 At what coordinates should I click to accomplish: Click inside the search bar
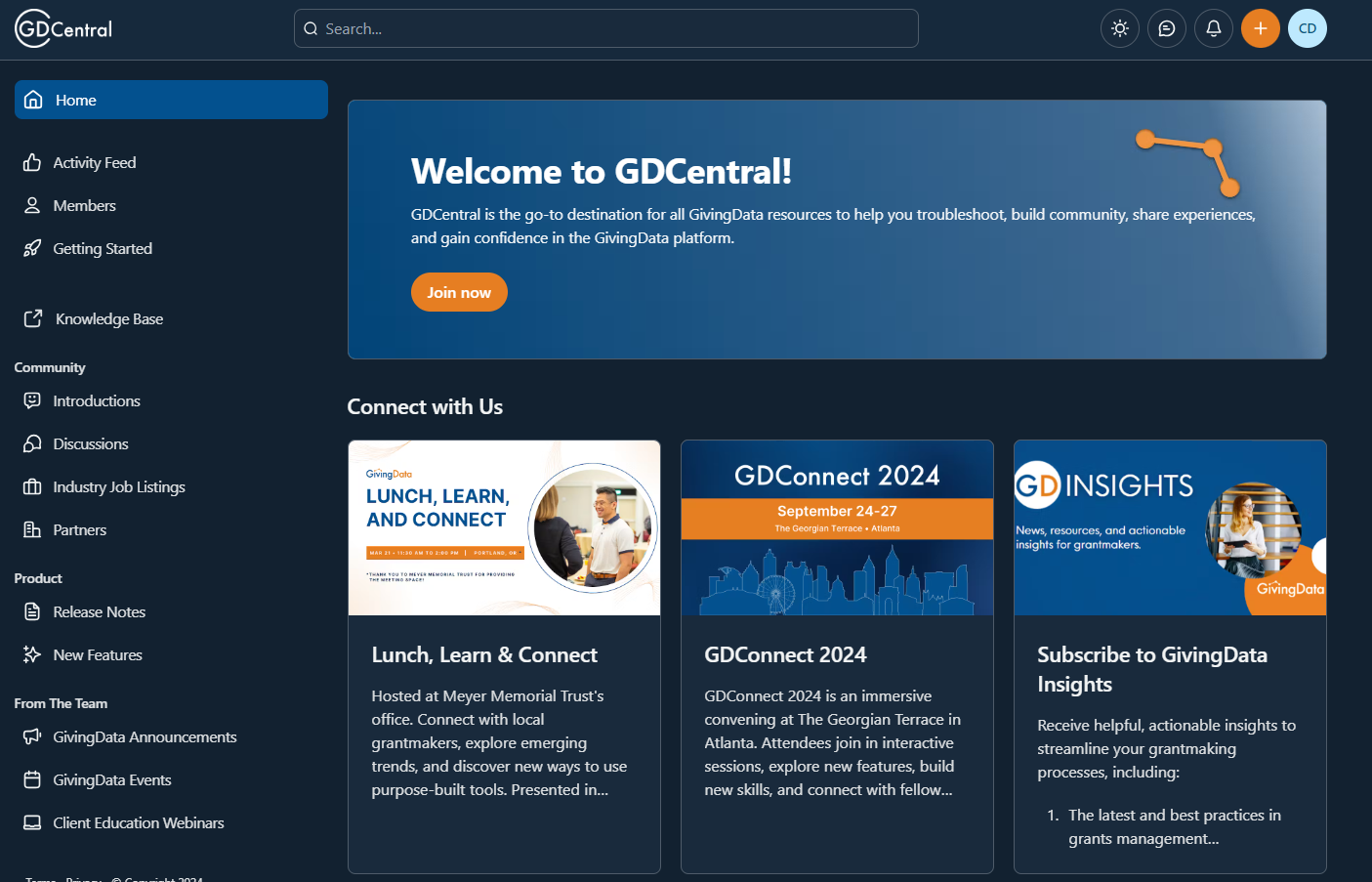605,28
